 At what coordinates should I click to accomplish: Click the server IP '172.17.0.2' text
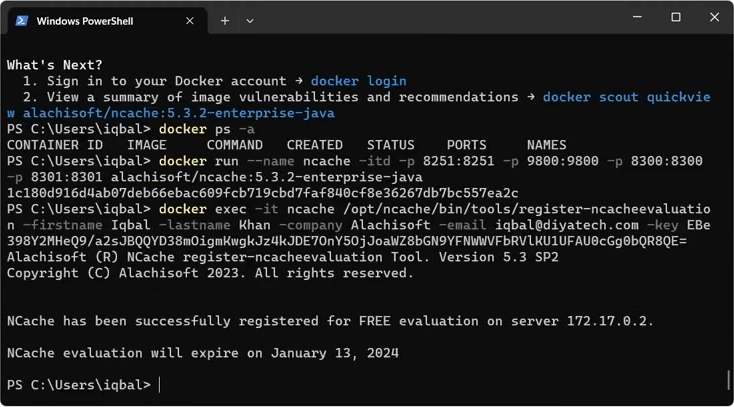[607, 321]
